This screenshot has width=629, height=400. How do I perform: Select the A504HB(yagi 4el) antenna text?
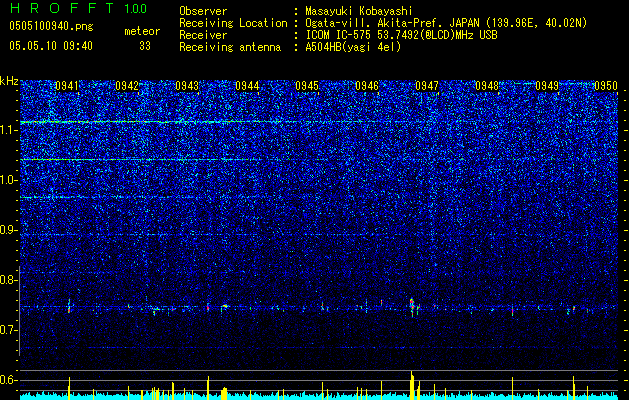[353, 47]
